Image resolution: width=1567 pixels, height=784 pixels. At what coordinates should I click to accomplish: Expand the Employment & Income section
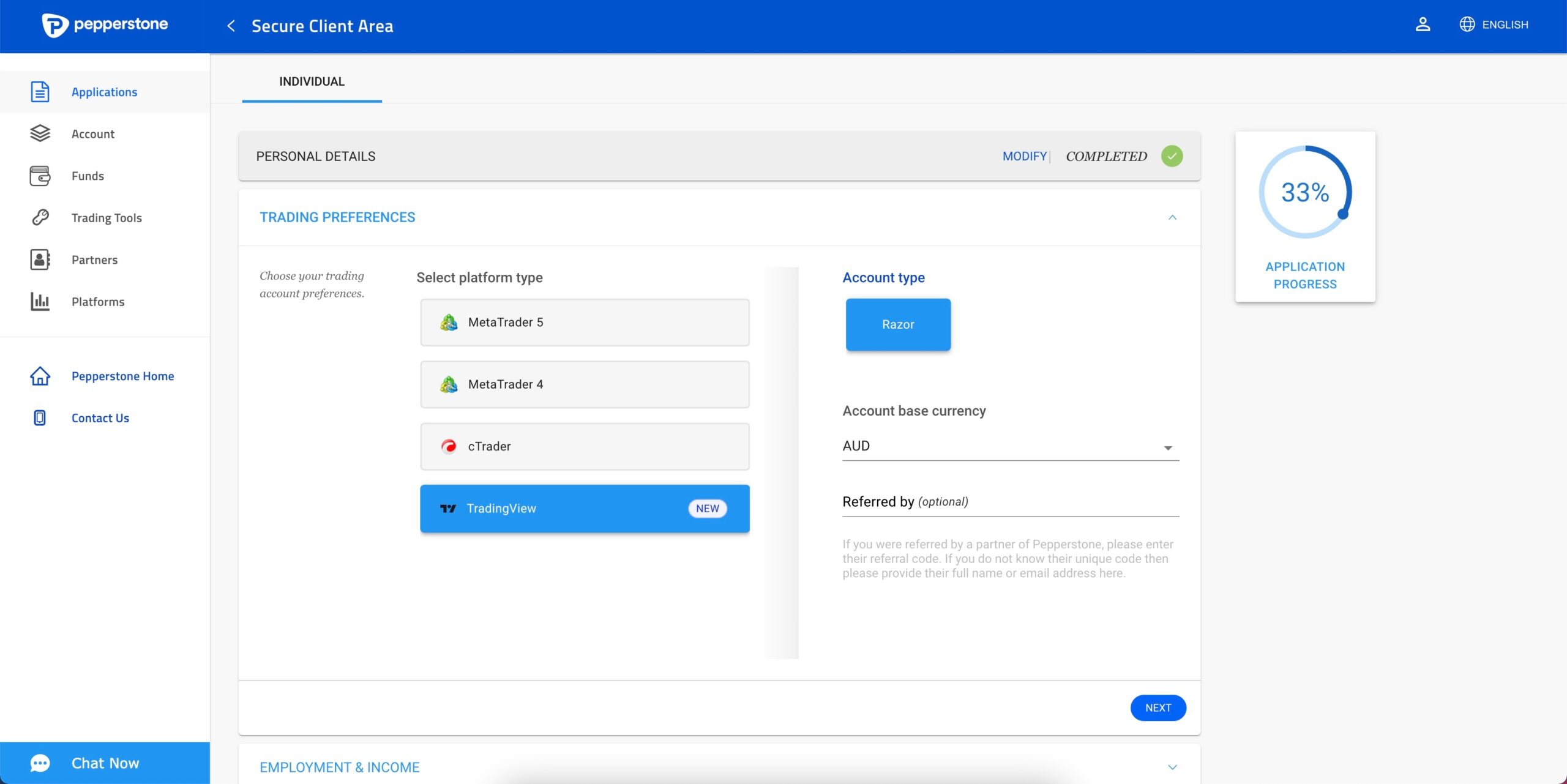(x=1172, y=767)
